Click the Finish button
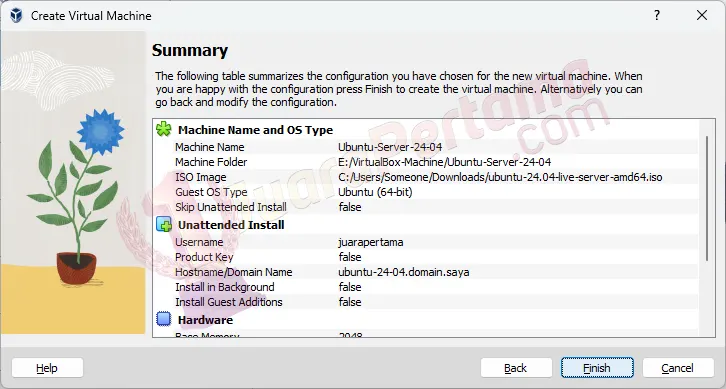 coord(597,368)
